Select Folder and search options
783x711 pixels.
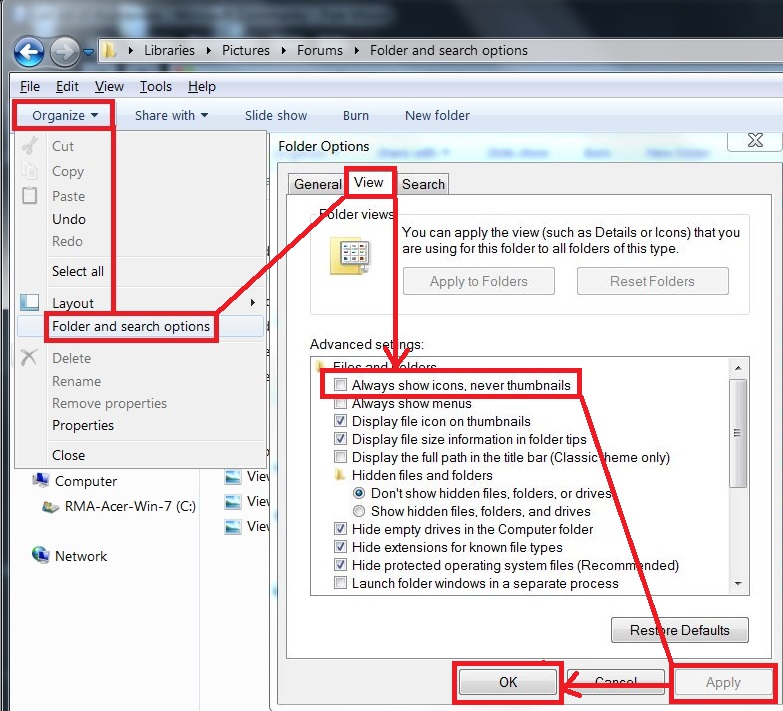pyautogui.click(x=131, y=327)
